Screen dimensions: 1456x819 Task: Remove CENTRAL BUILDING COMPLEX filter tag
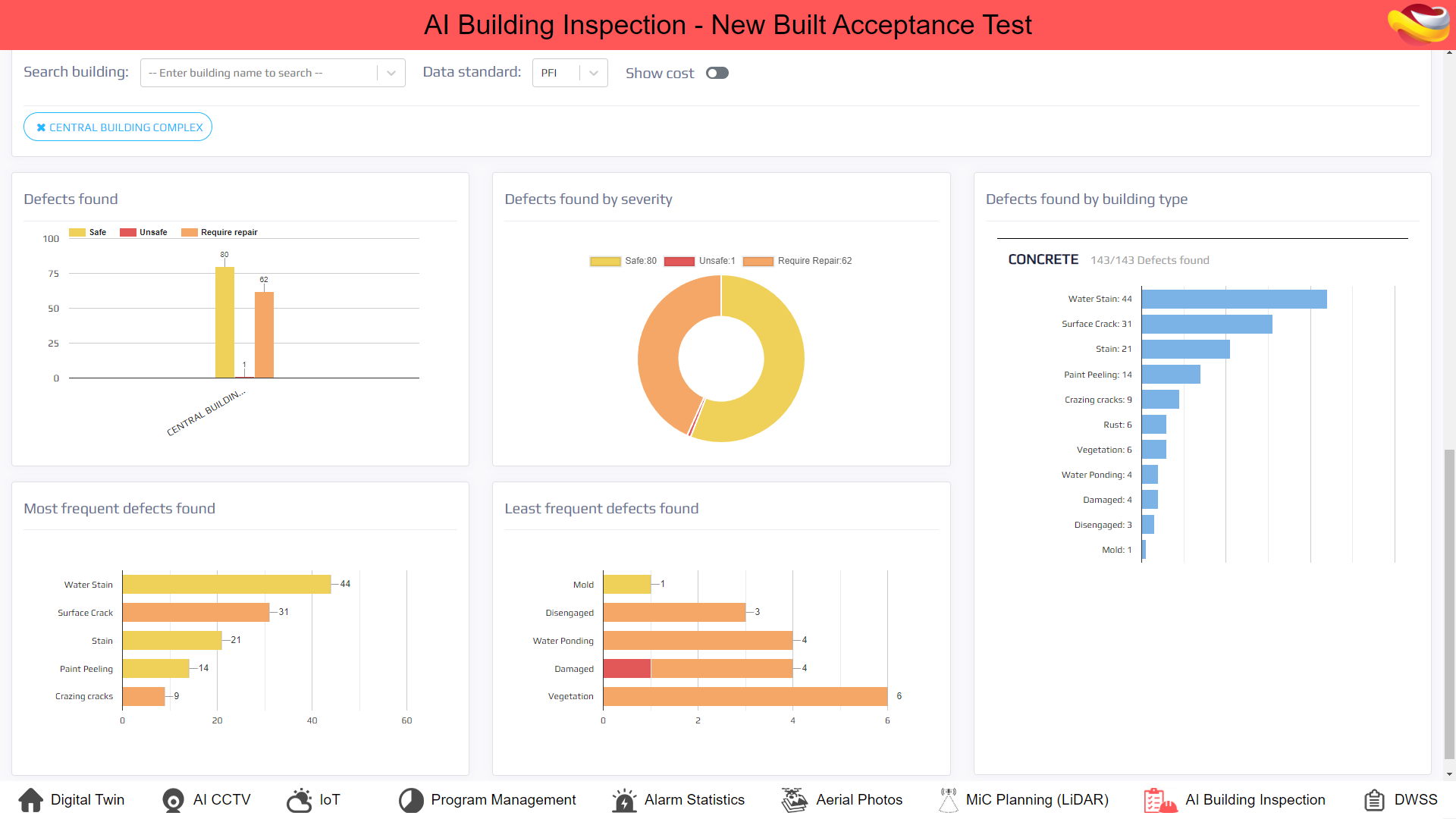pyautogui.click(x=41, y=127)
